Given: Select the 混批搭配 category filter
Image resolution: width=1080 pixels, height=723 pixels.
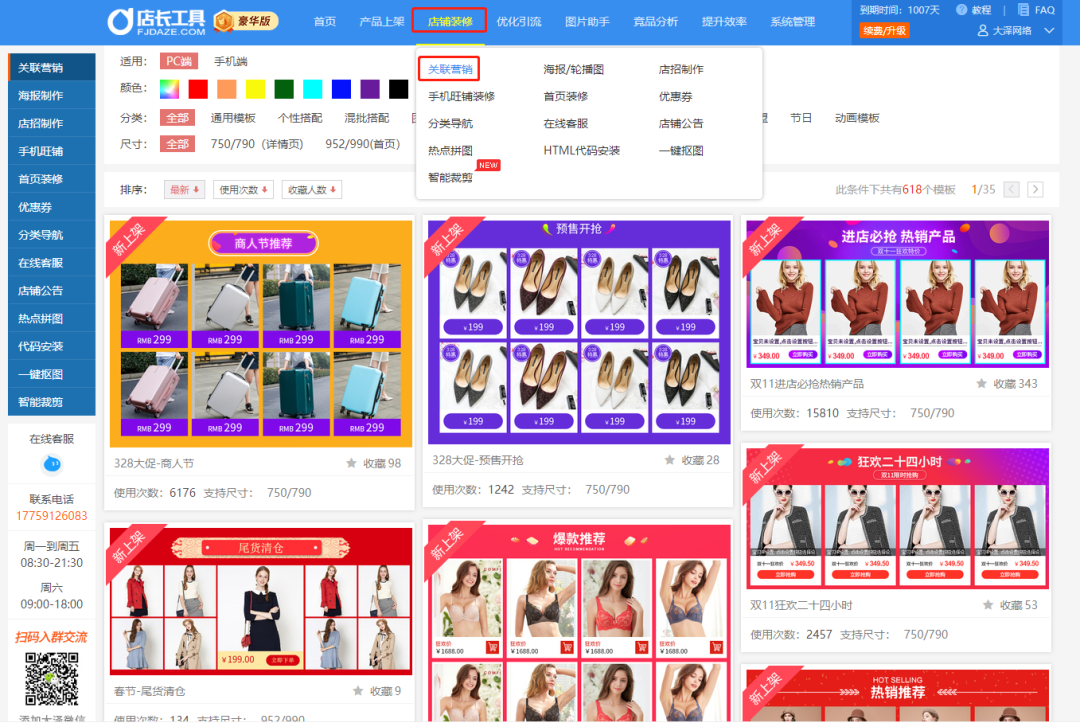Looking at the screenshot, I should click(366, 118).
